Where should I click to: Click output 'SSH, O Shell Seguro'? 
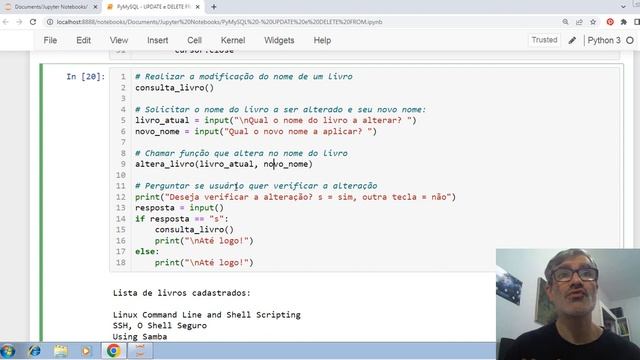[x=160, y=326]
